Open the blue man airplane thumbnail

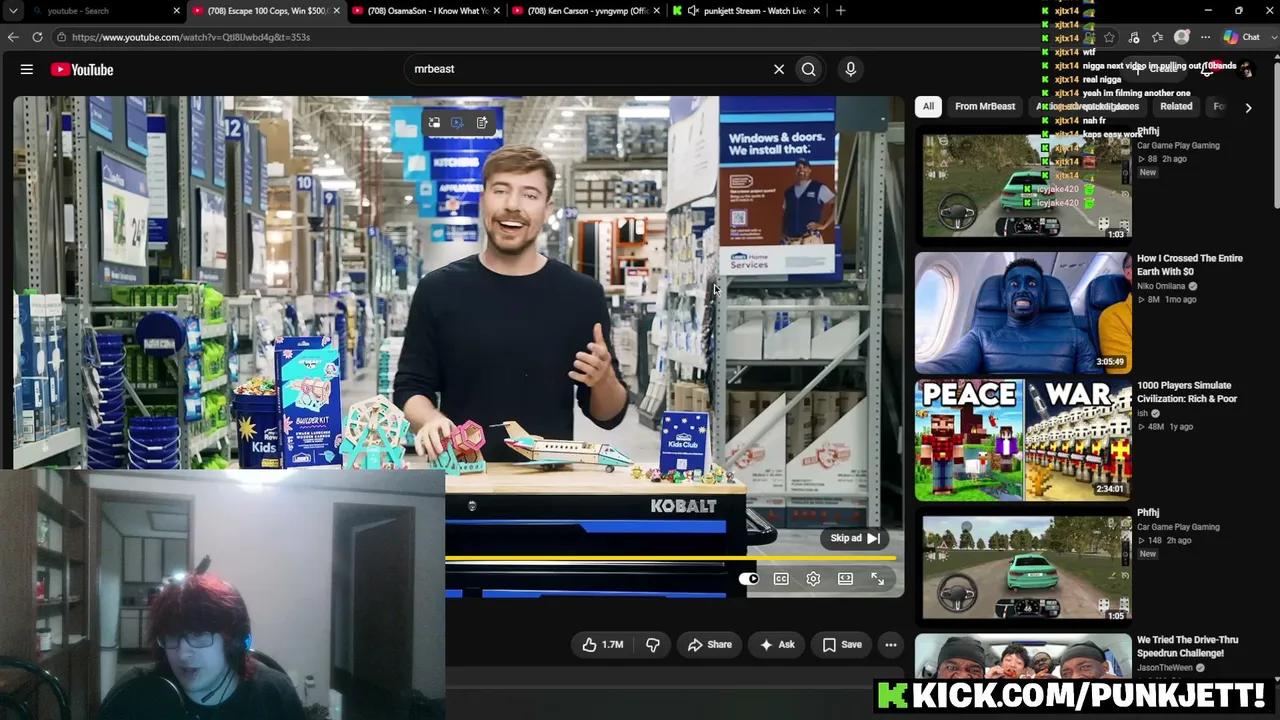(1023, 312)
